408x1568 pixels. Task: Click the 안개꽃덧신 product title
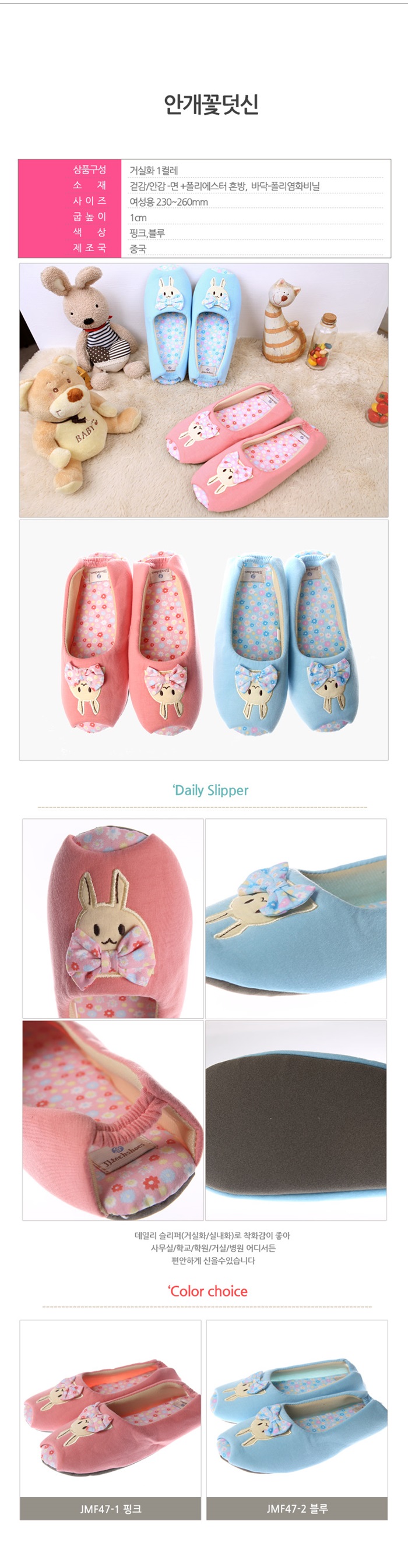point(210,105)
